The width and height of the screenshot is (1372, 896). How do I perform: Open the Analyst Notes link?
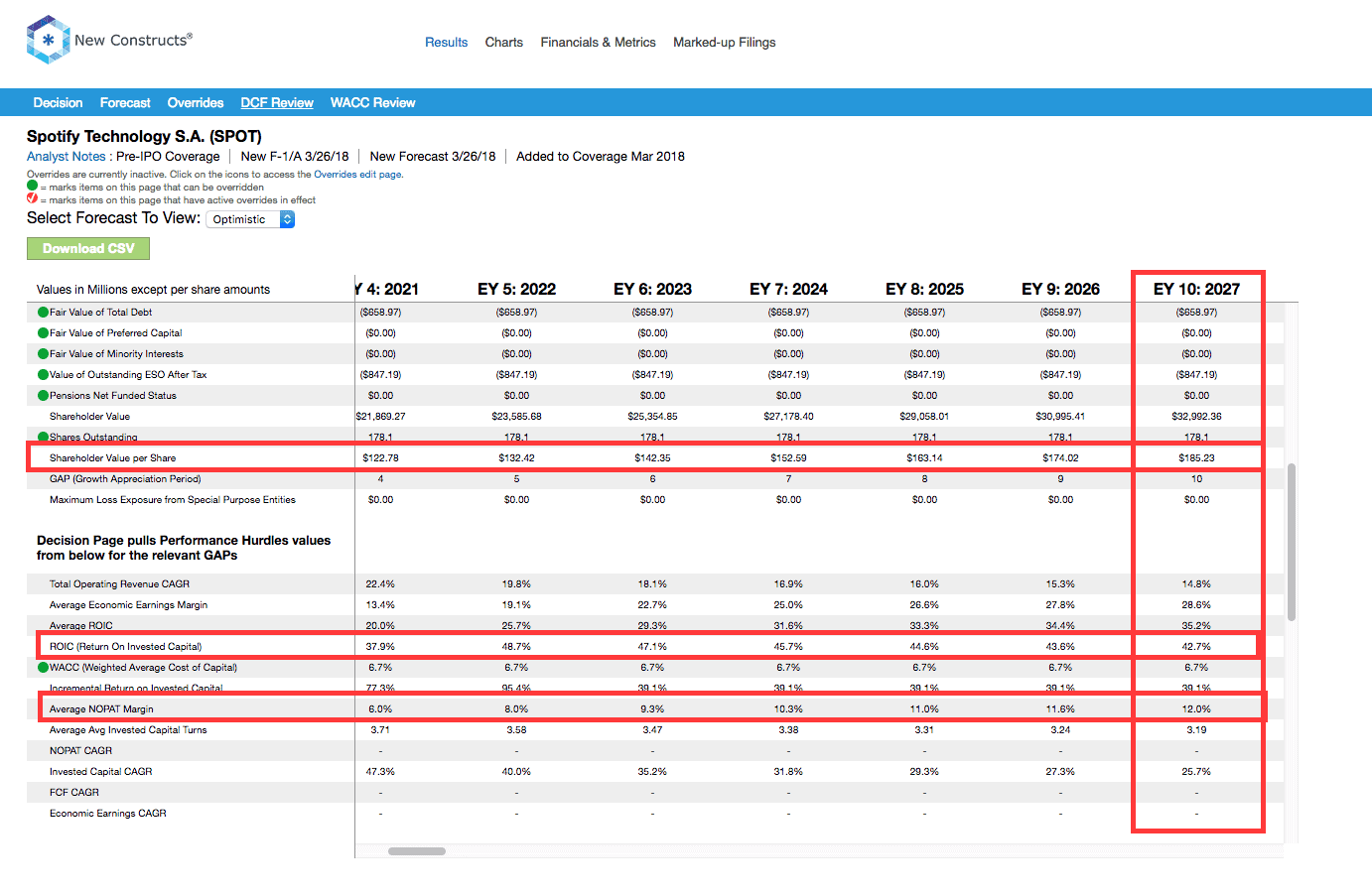66,156
